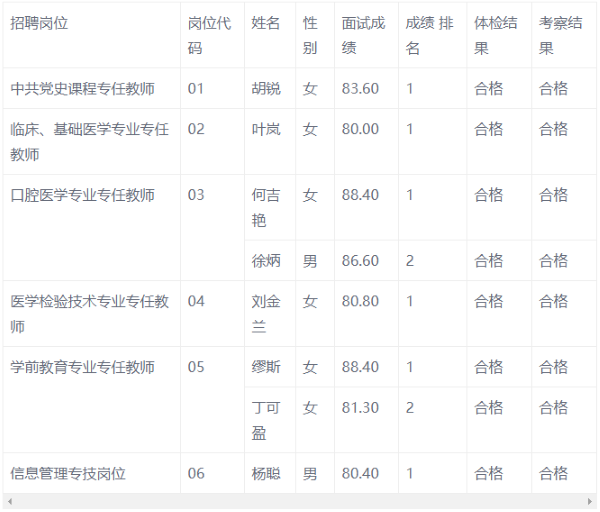Click the 信息管理专技岗位 cell
The height and width of the screenshot is (512, 600).
tap(68, 473)
